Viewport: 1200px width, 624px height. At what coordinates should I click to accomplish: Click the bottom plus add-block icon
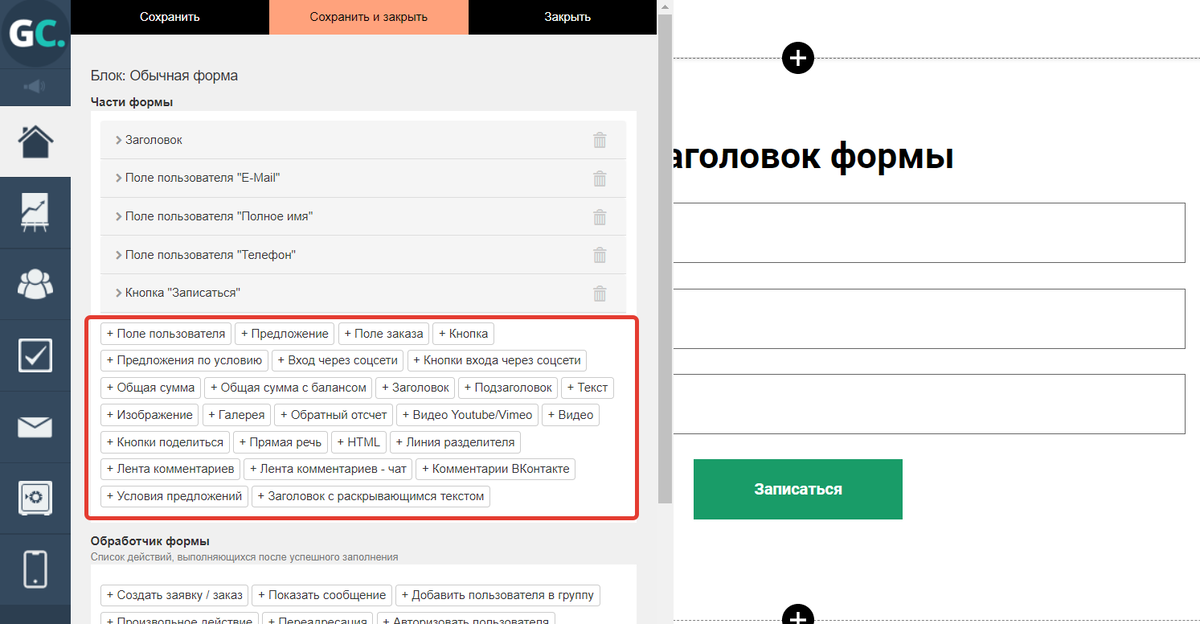797,616
